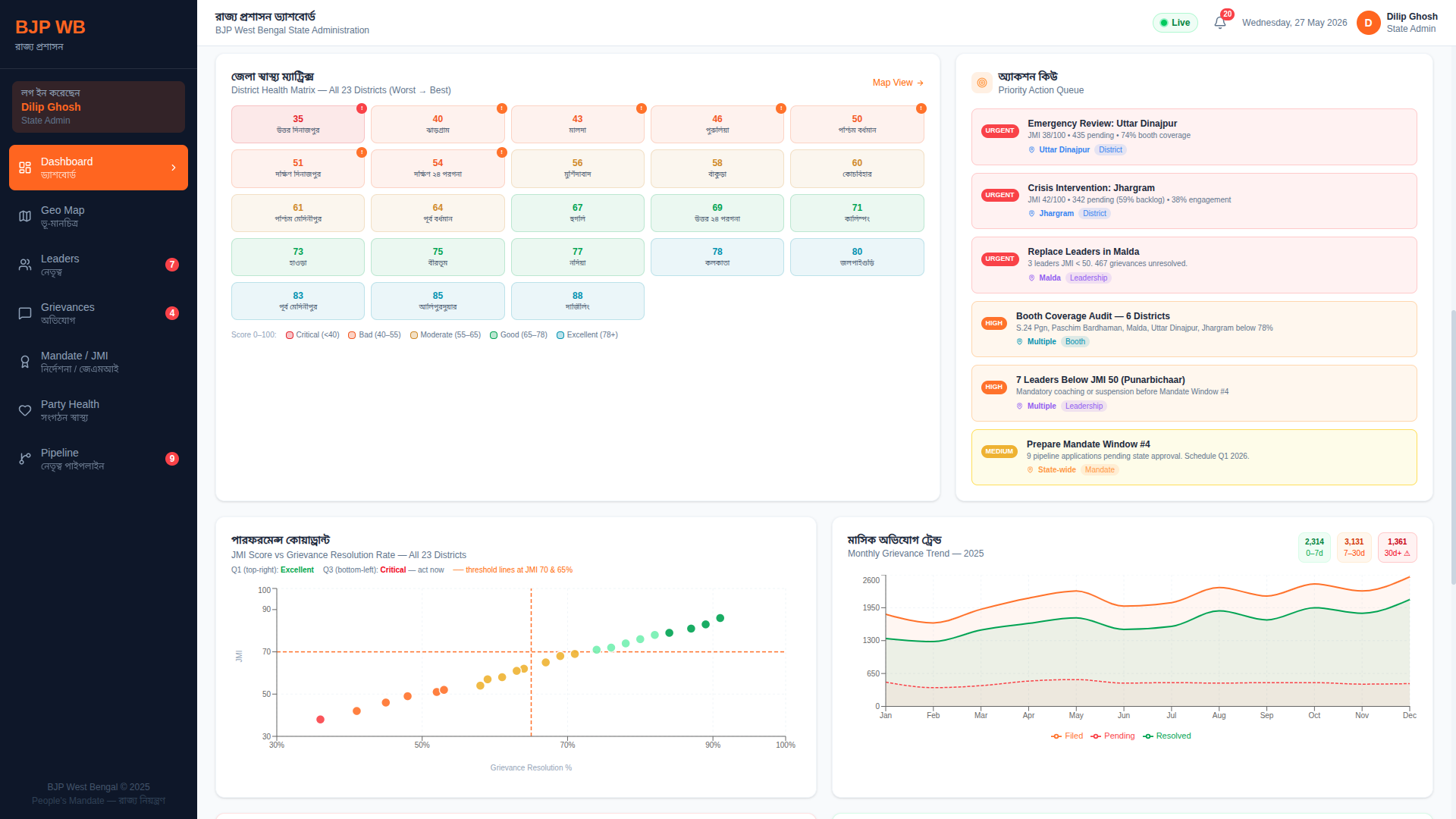Open Booth Coverage Audit — 6 Districts action
Image resolution: width=1456 pixels, height=819 pixels.
tap(1194, 329)
